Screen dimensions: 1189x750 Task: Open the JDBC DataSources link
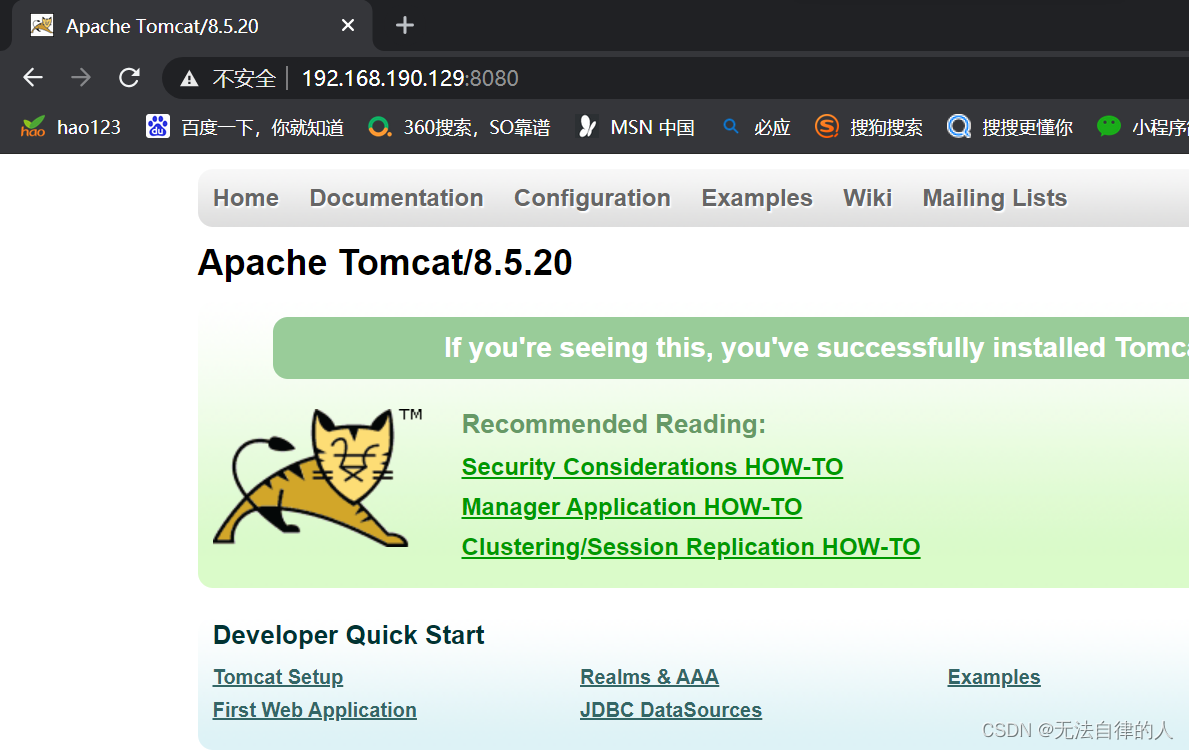pos(671,710)
